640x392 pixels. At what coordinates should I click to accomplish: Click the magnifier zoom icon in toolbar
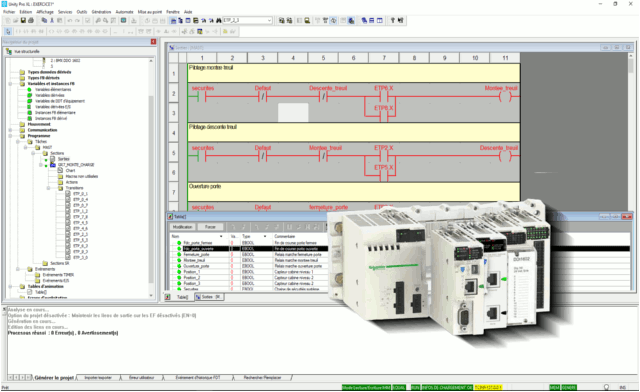click(x=106, y=20)
